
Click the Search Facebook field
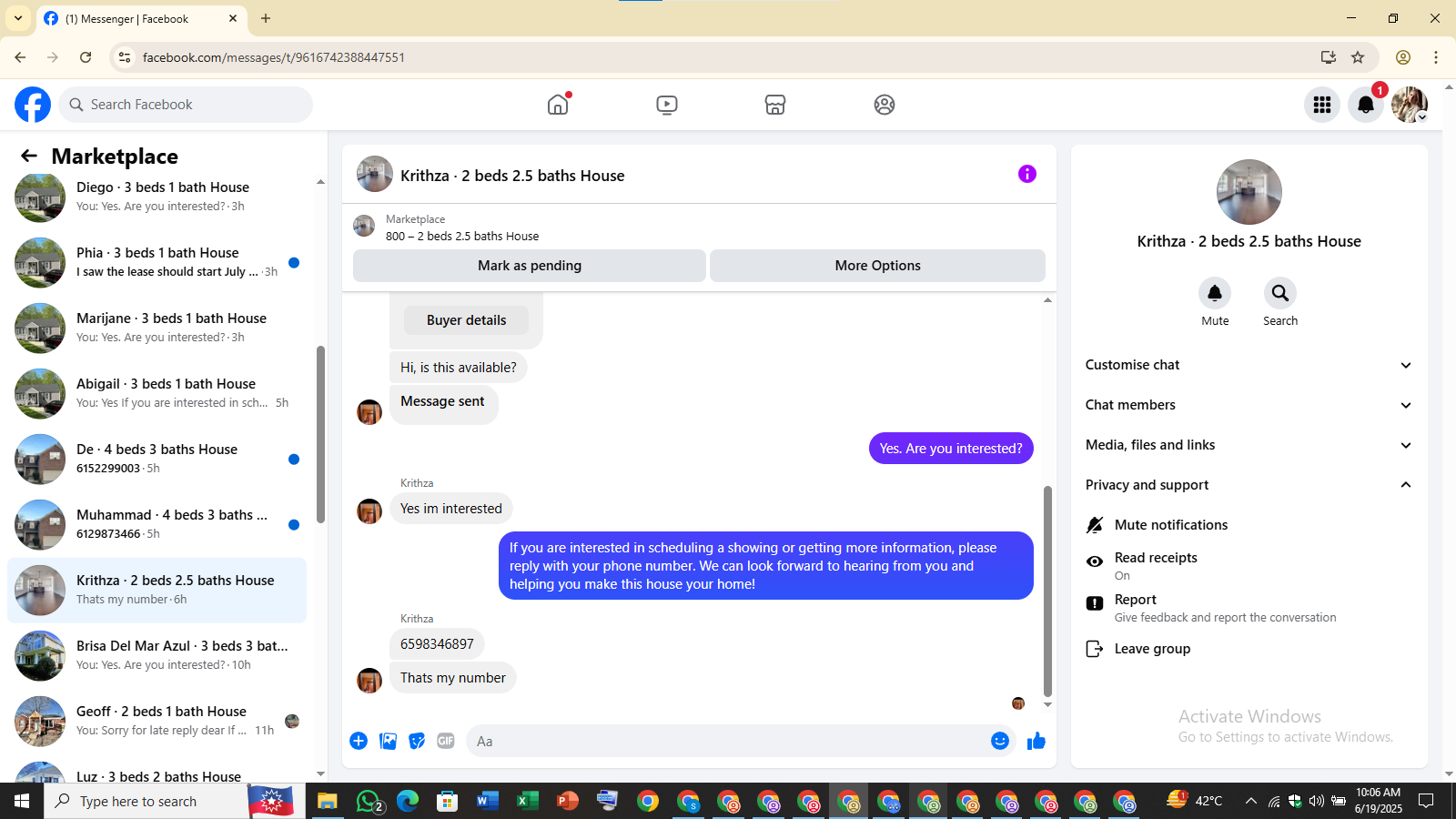tap(186, 105)
